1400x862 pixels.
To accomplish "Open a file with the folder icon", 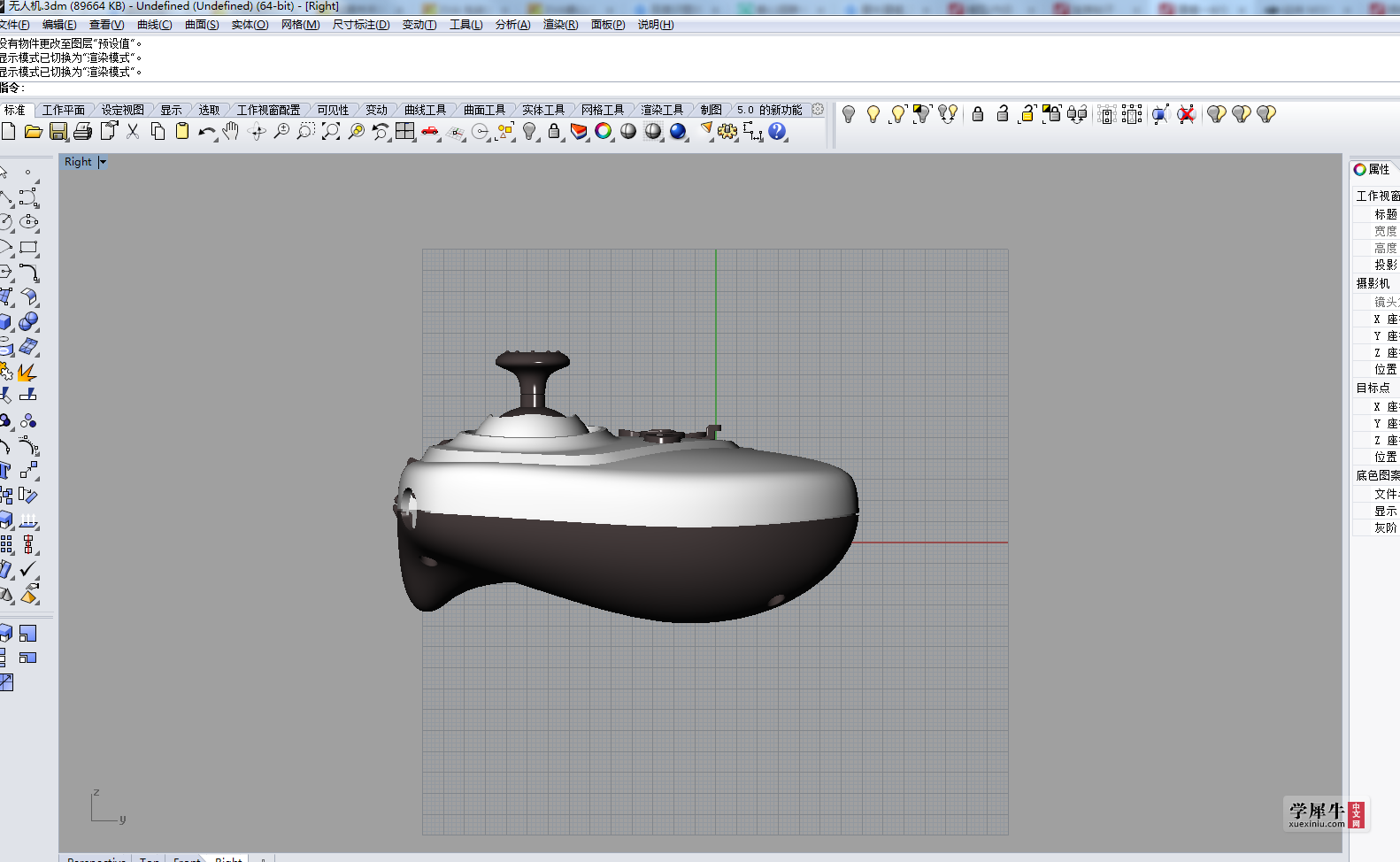I will point(34,132).
